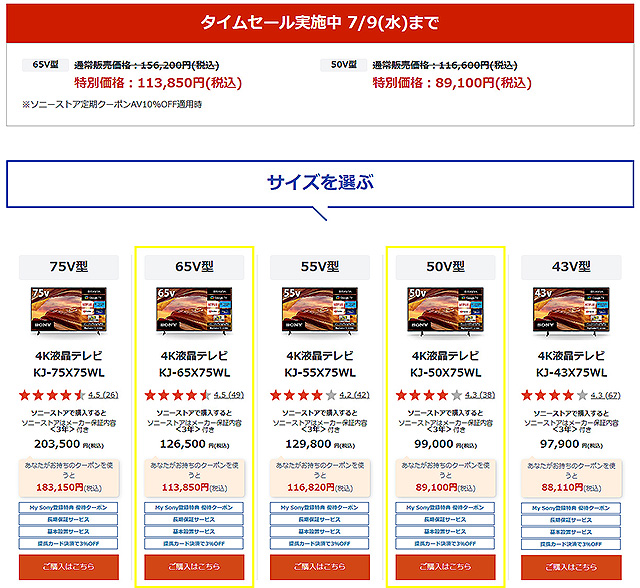Click ご購入はこちら button for KJ-50X75WL
Screen dimensions: 640x588
445,567
